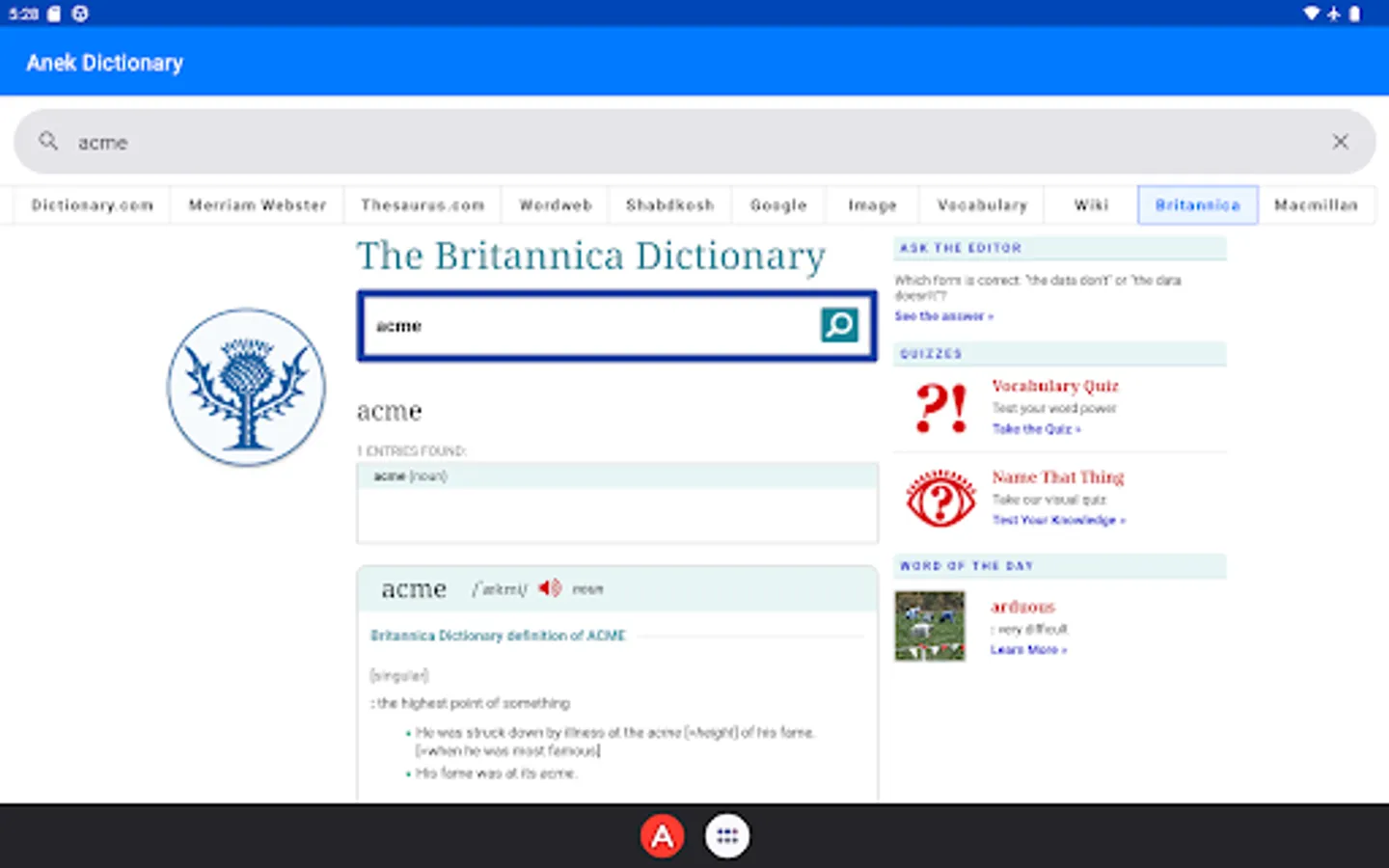Click the Ask the Editor heading
1389x868 pixels.
tap(961, 248)
